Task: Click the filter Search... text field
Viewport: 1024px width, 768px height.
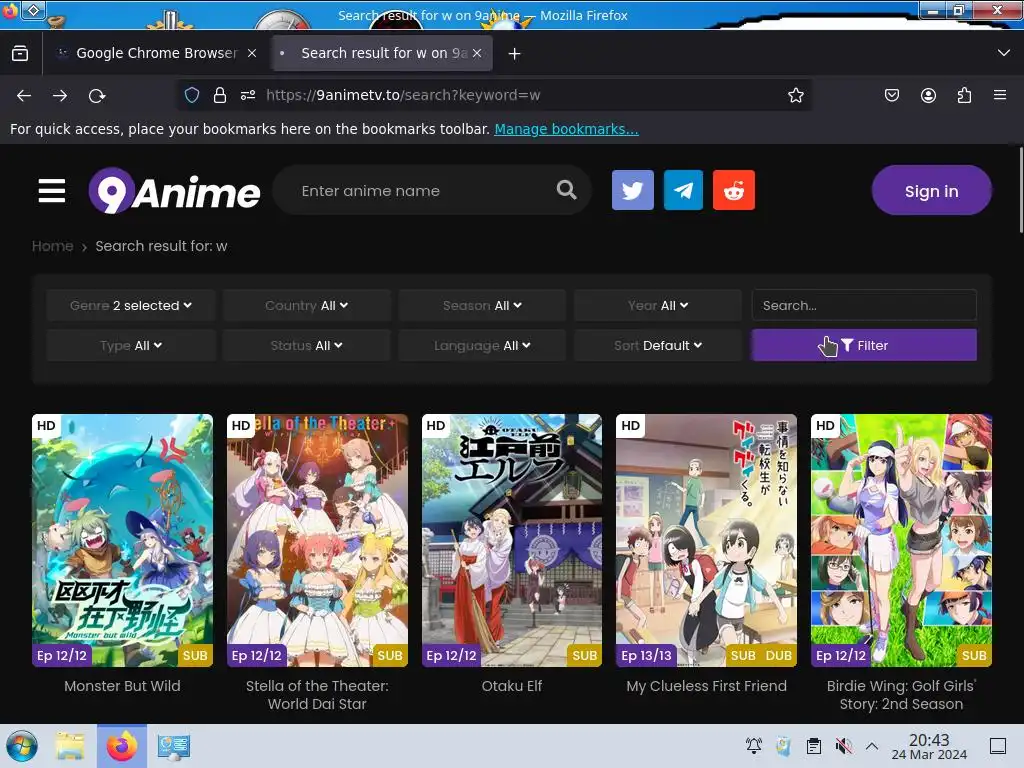Action: [864, 305]
